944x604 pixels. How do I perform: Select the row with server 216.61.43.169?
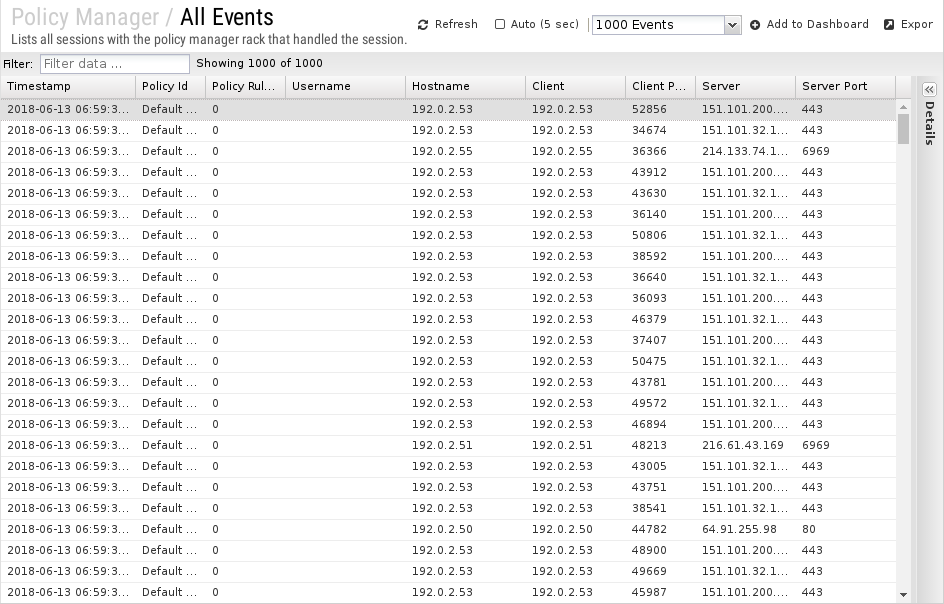pos(448,446)
